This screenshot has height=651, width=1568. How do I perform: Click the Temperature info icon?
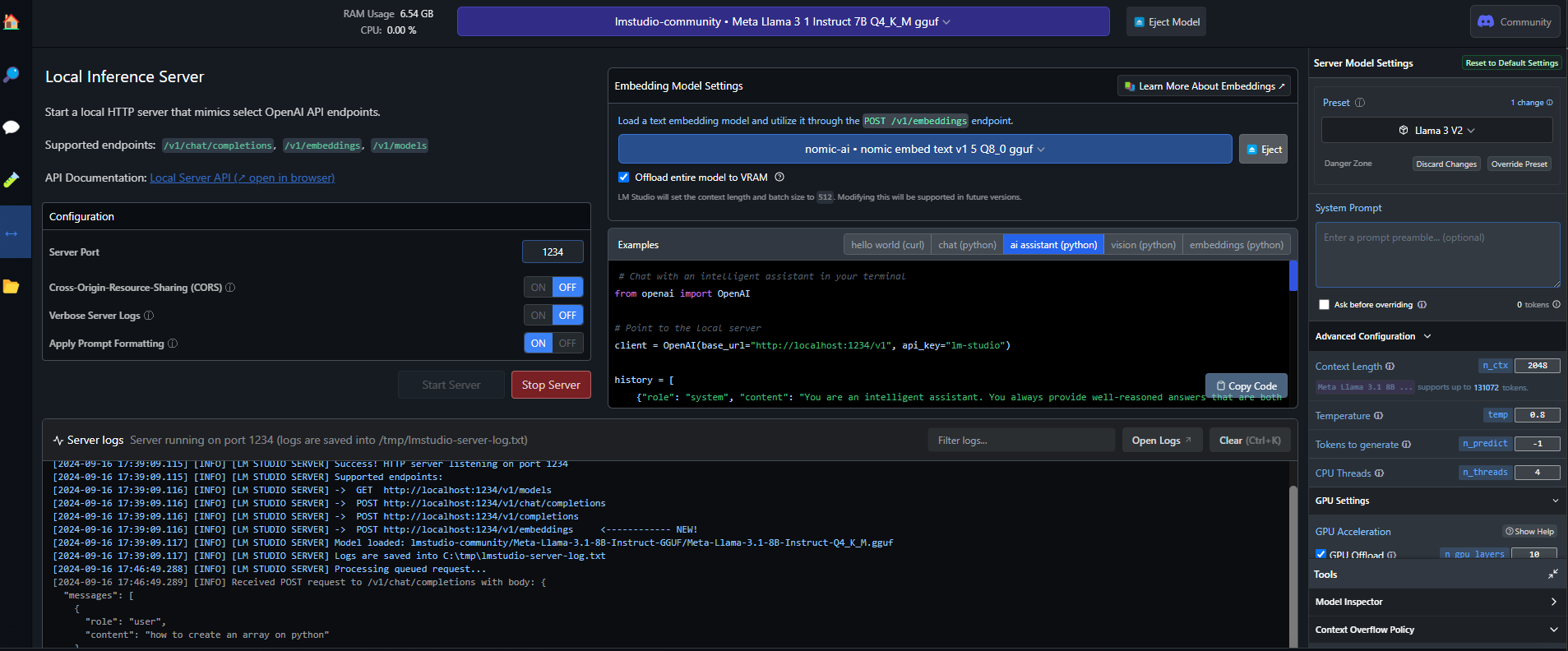click(1378, 416)
